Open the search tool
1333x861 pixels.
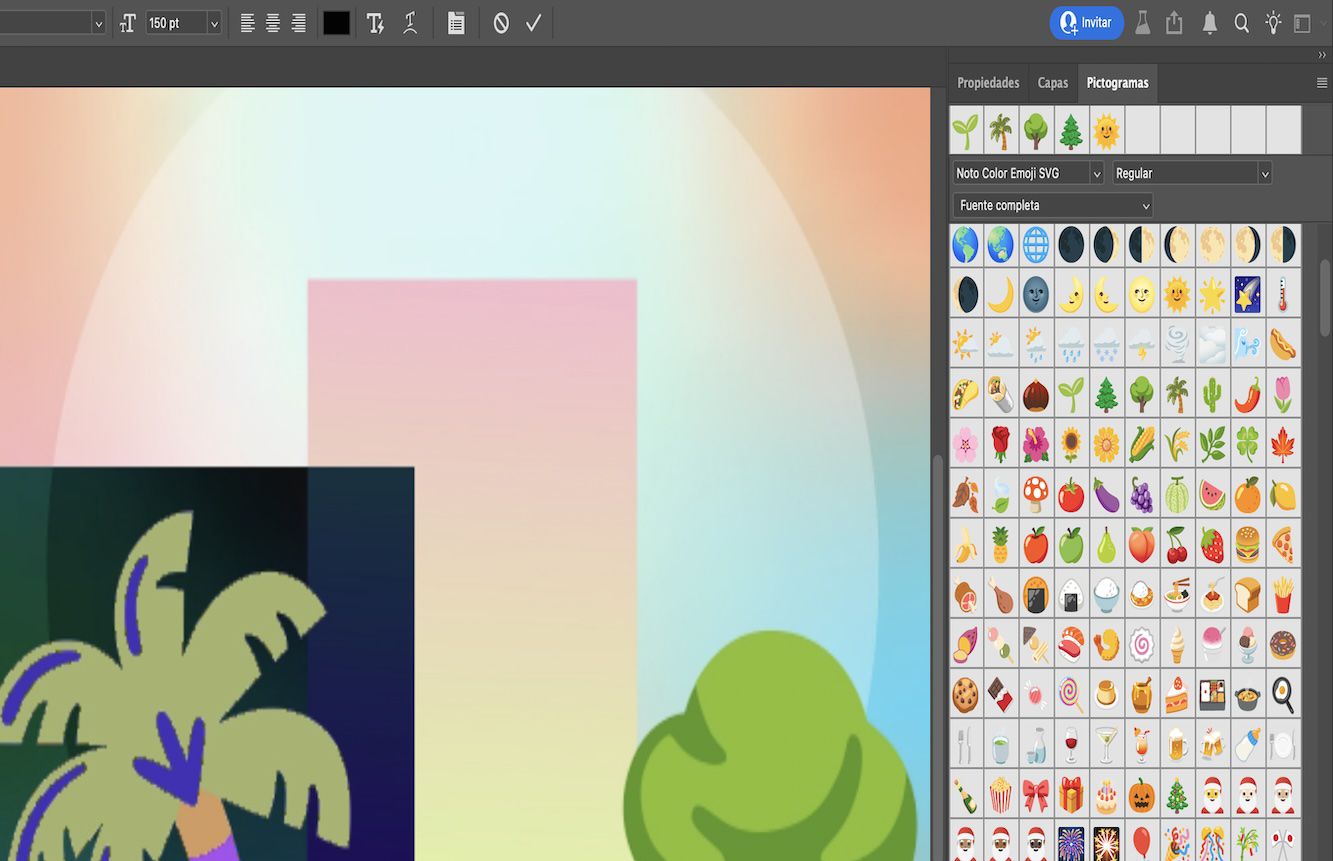click(x=1241, y=22)
